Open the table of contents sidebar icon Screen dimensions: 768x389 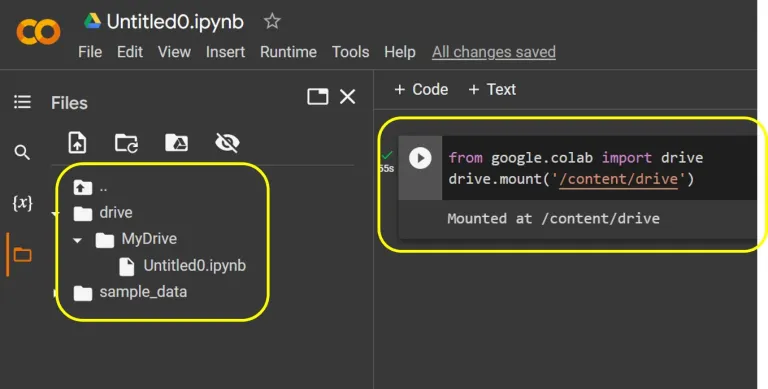pyautogui.click(x=23, y=102)
